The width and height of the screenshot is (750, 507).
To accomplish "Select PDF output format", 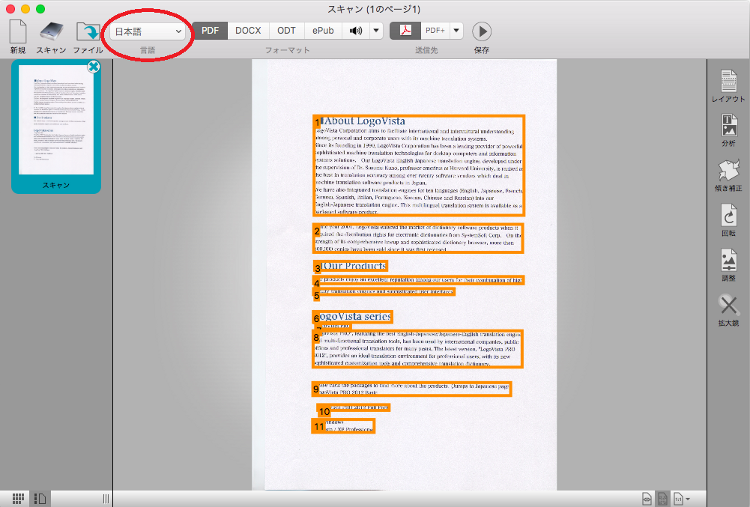I will pos(210,31).
